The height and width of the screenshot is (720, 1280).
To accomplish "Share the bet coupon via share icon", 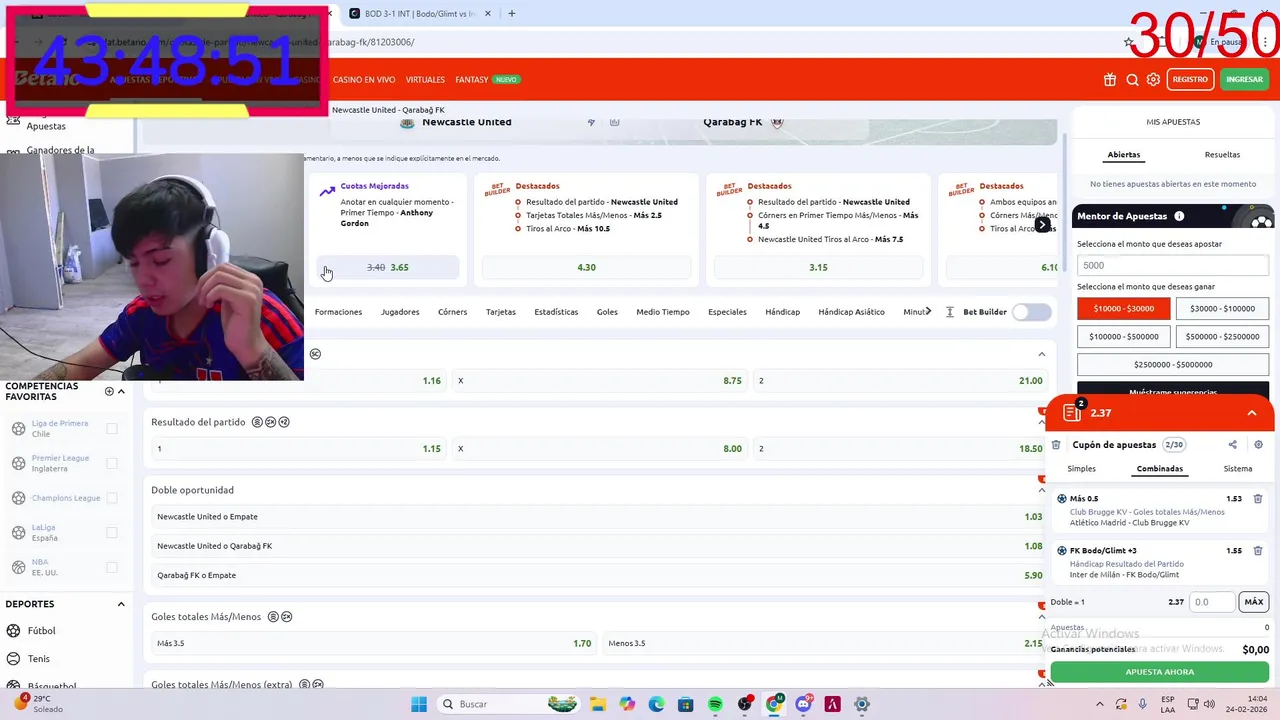I will pyautogui.click(x=1232, y=445).
